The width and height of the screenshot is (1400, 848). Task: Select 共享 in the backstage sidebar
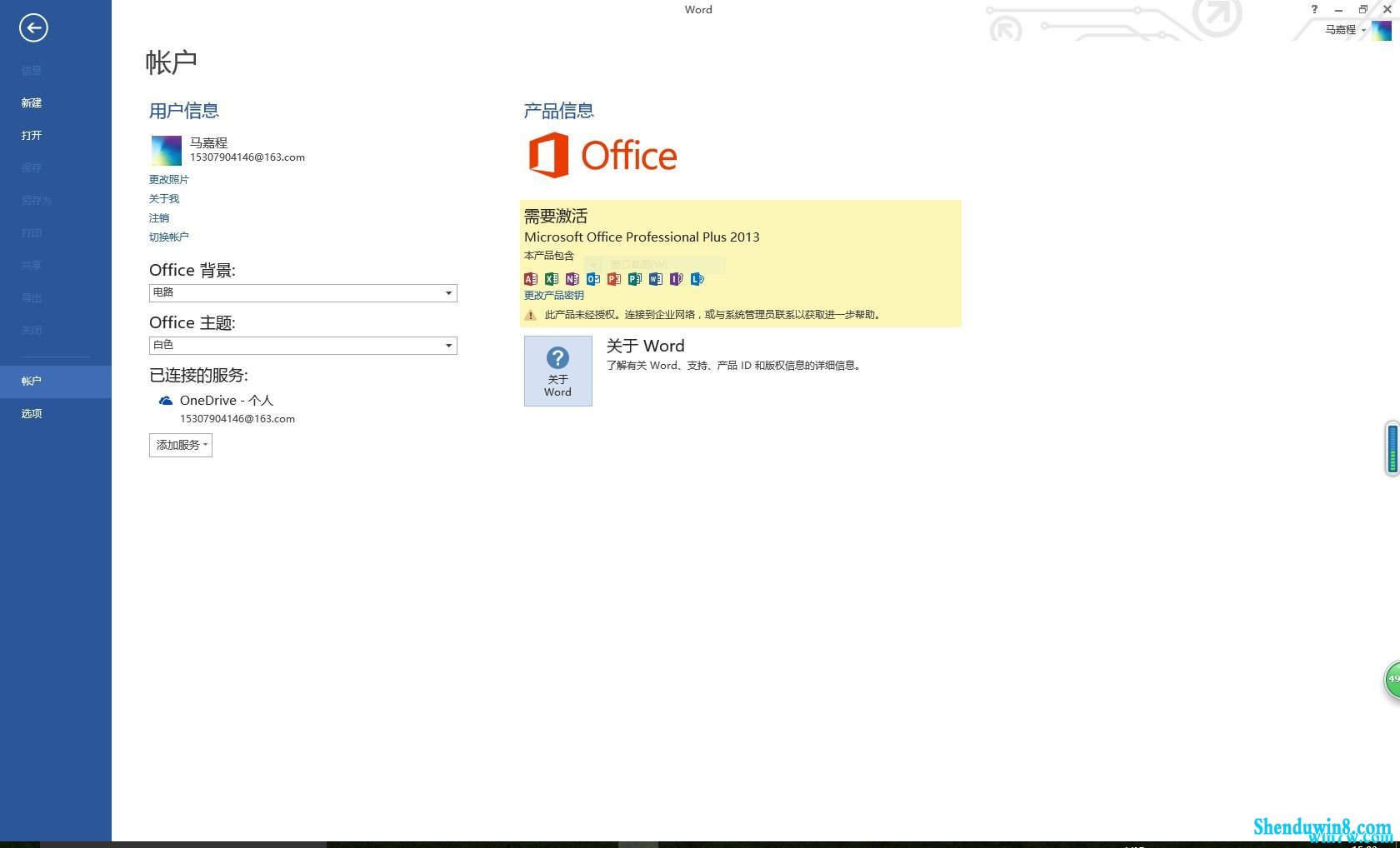click(x=56, y=265)
